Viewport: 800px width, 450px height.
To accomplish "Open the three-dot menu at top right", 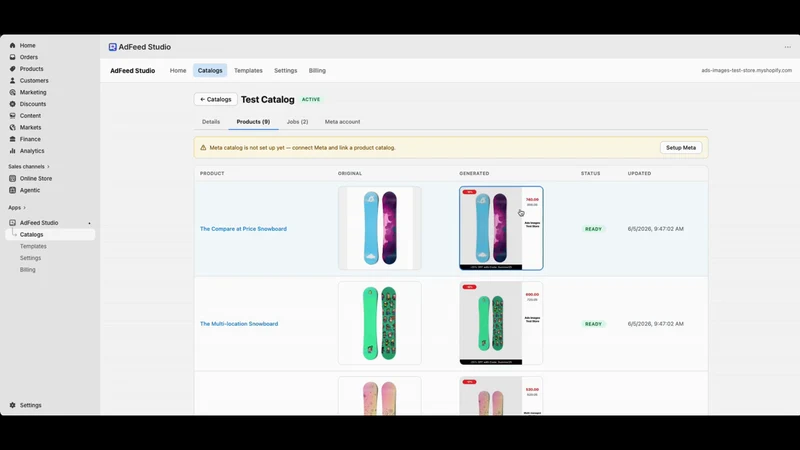I will [x=787, y=47].
